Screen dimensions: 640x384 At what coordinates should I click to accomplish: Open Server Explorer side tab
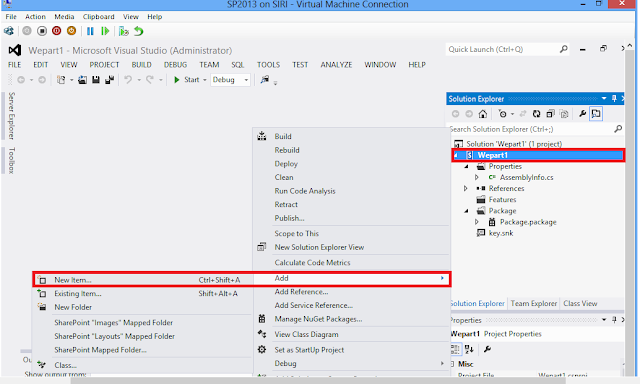[11, 115]
